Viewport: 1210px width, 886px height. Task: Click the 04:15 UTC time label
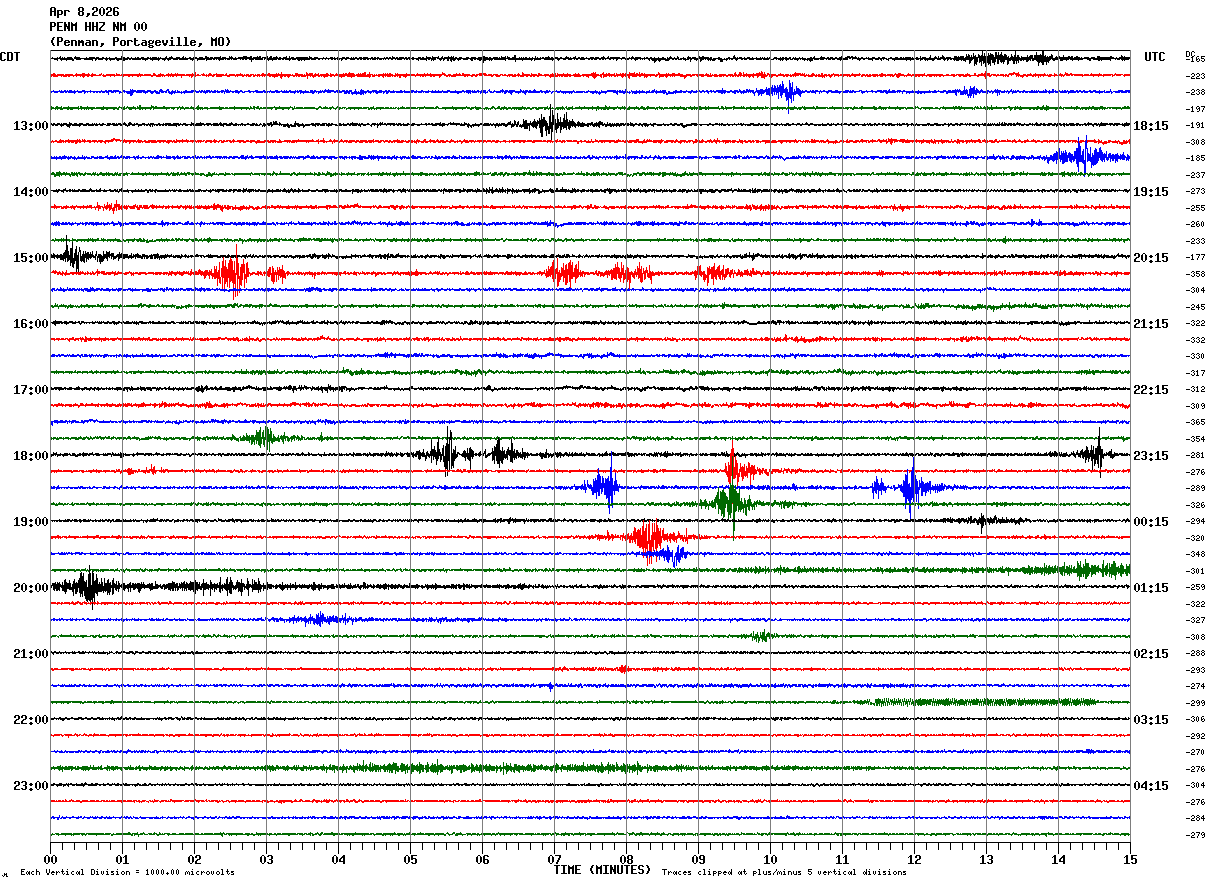1151,785
